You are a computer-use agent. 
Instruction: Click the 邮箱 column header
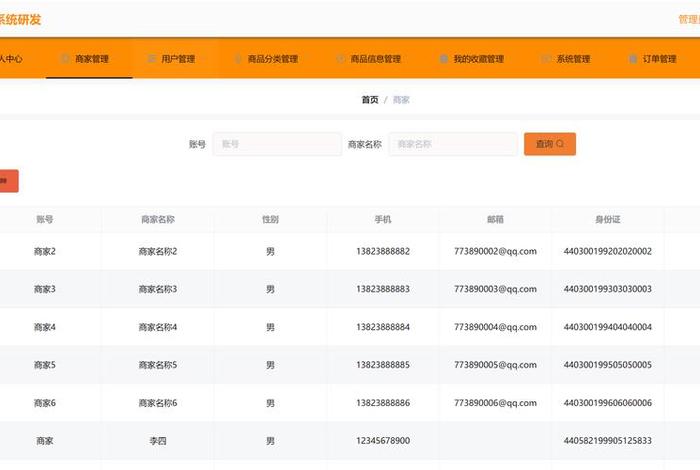click(495, 219)
